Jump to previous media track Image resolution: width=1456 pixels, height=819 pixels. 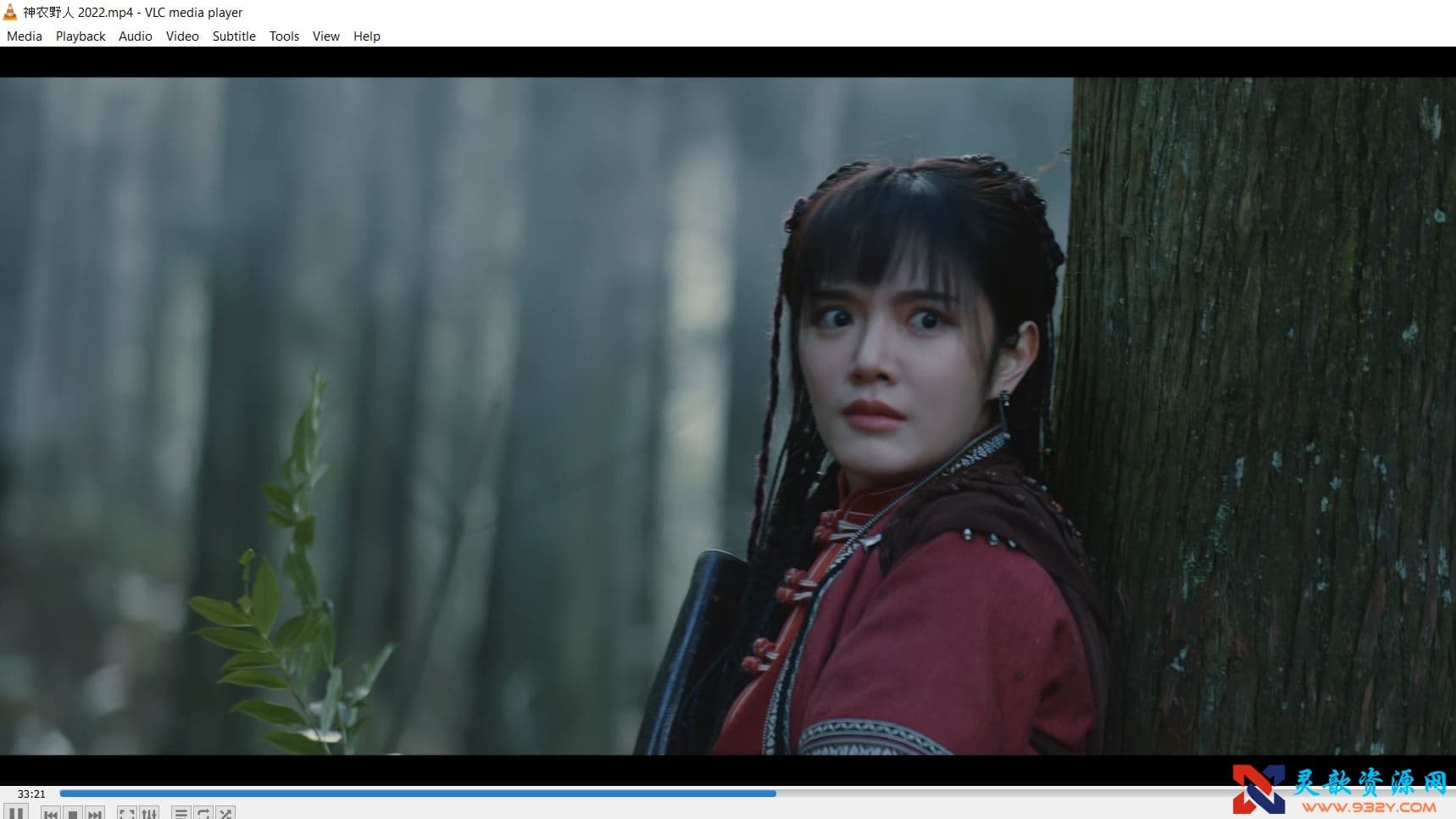coord(51,813)
